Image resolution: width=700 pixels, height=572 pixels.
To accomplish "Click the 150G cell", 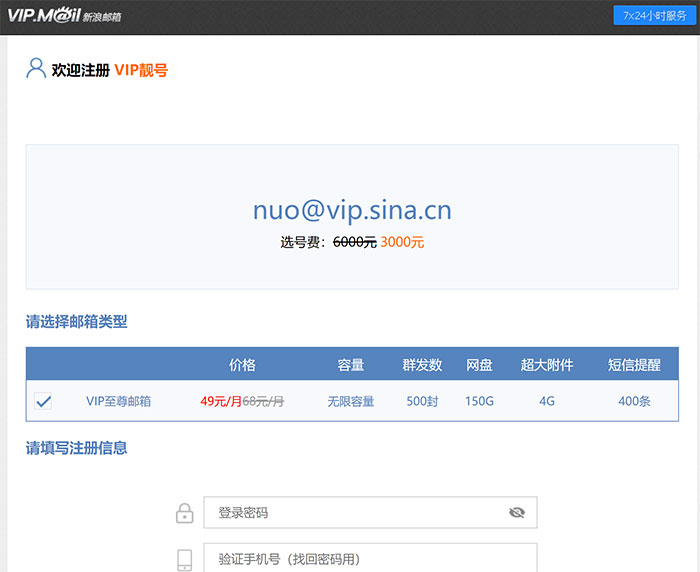I will [479, 401].
